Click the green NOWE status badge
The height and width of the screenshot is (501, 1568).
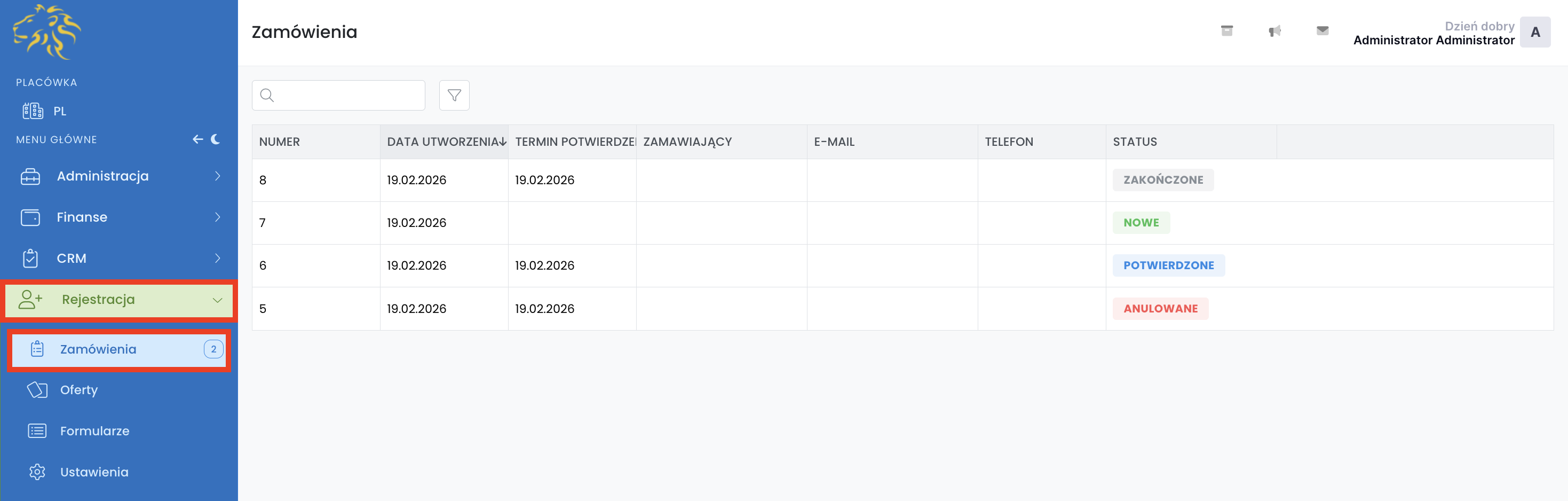tap(1141, 223)
